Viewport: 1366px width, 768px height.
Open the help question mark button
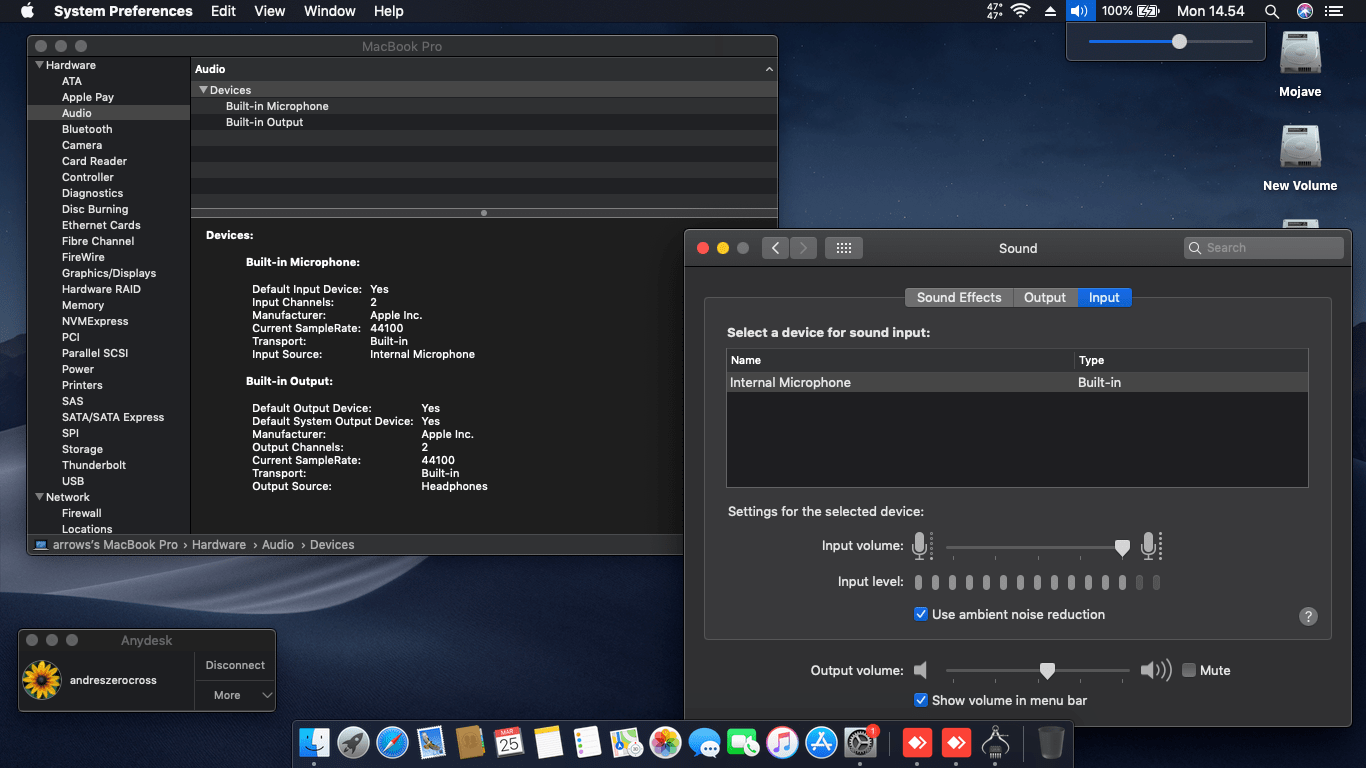point(1307,616)
